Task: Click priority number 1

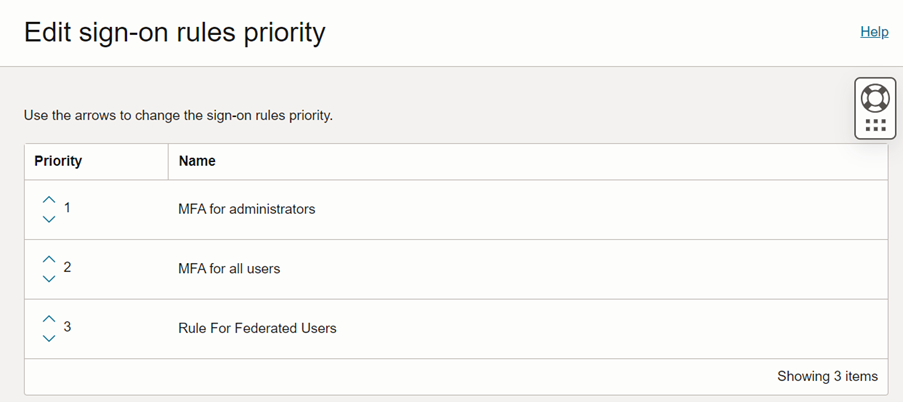Action: (68, 208)
